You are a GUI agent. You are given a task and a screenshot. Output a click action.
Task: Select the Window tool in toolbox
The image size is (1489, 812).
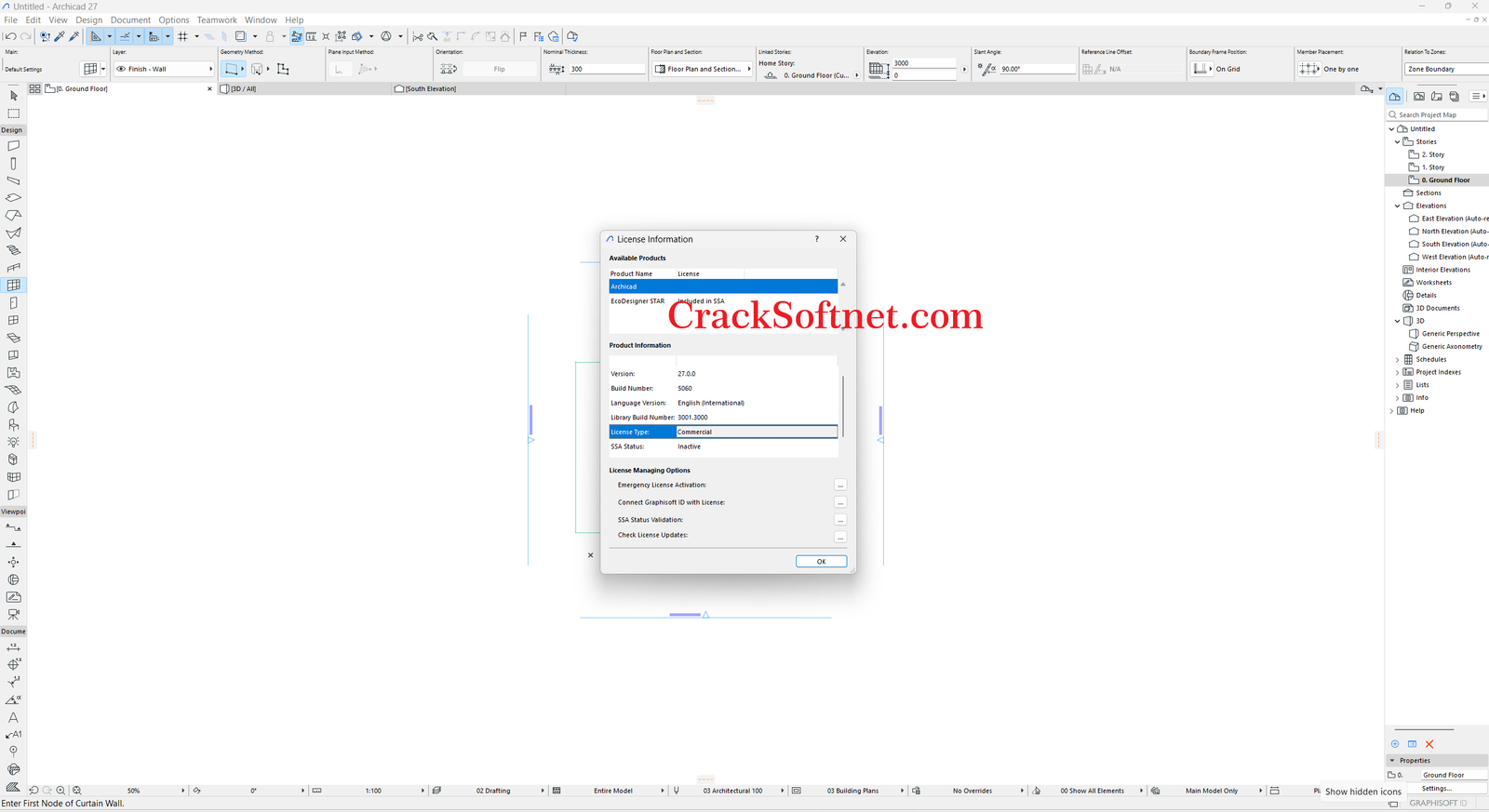13,320
